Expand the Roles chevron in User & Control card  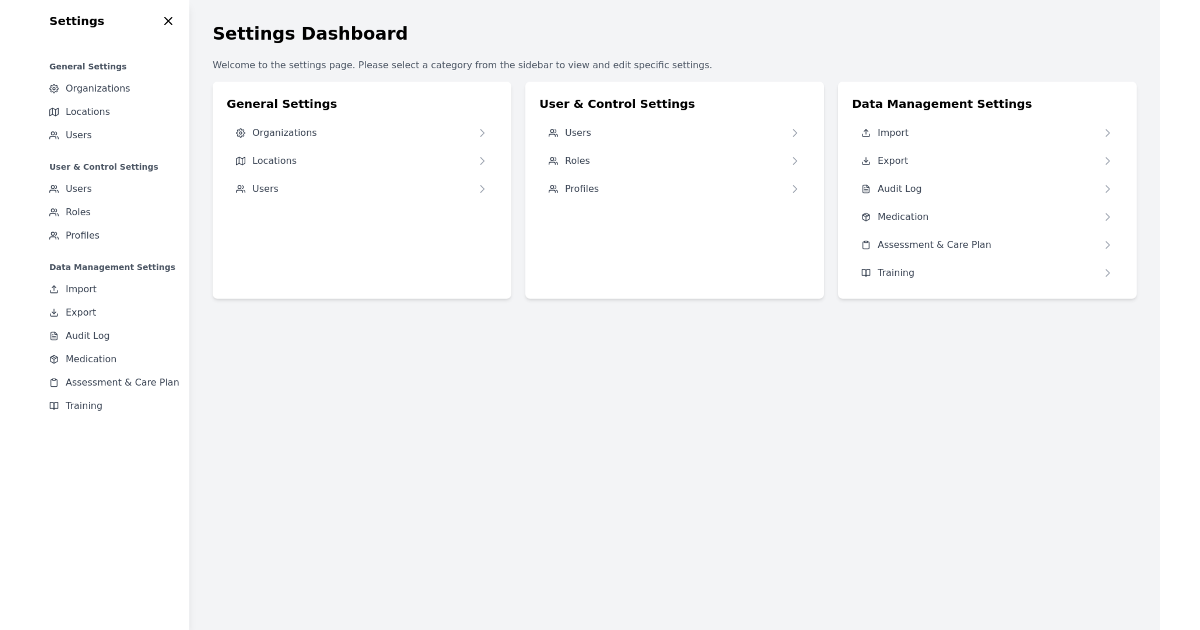click(795, 160)
